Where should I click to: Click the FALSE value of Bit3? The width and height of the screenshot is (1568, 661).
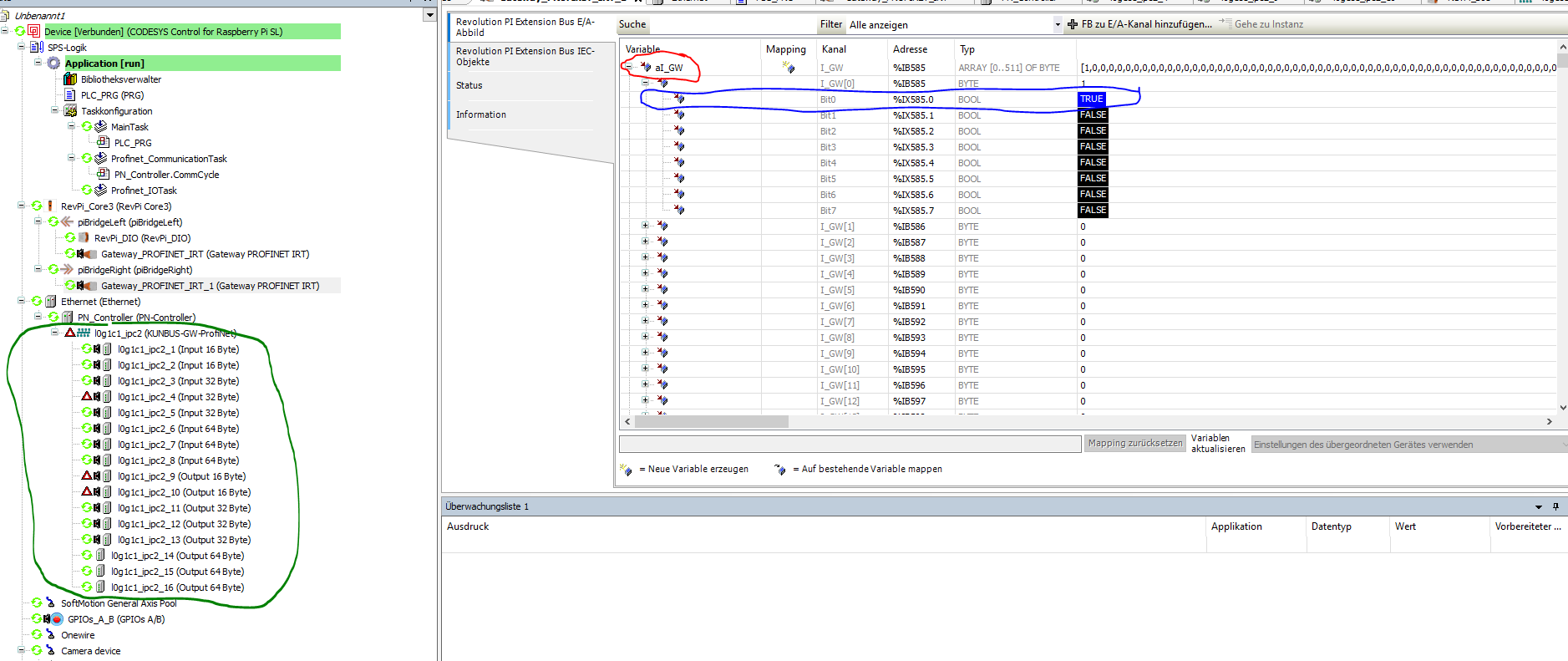pyautogui.click(x=1093, y=146)
